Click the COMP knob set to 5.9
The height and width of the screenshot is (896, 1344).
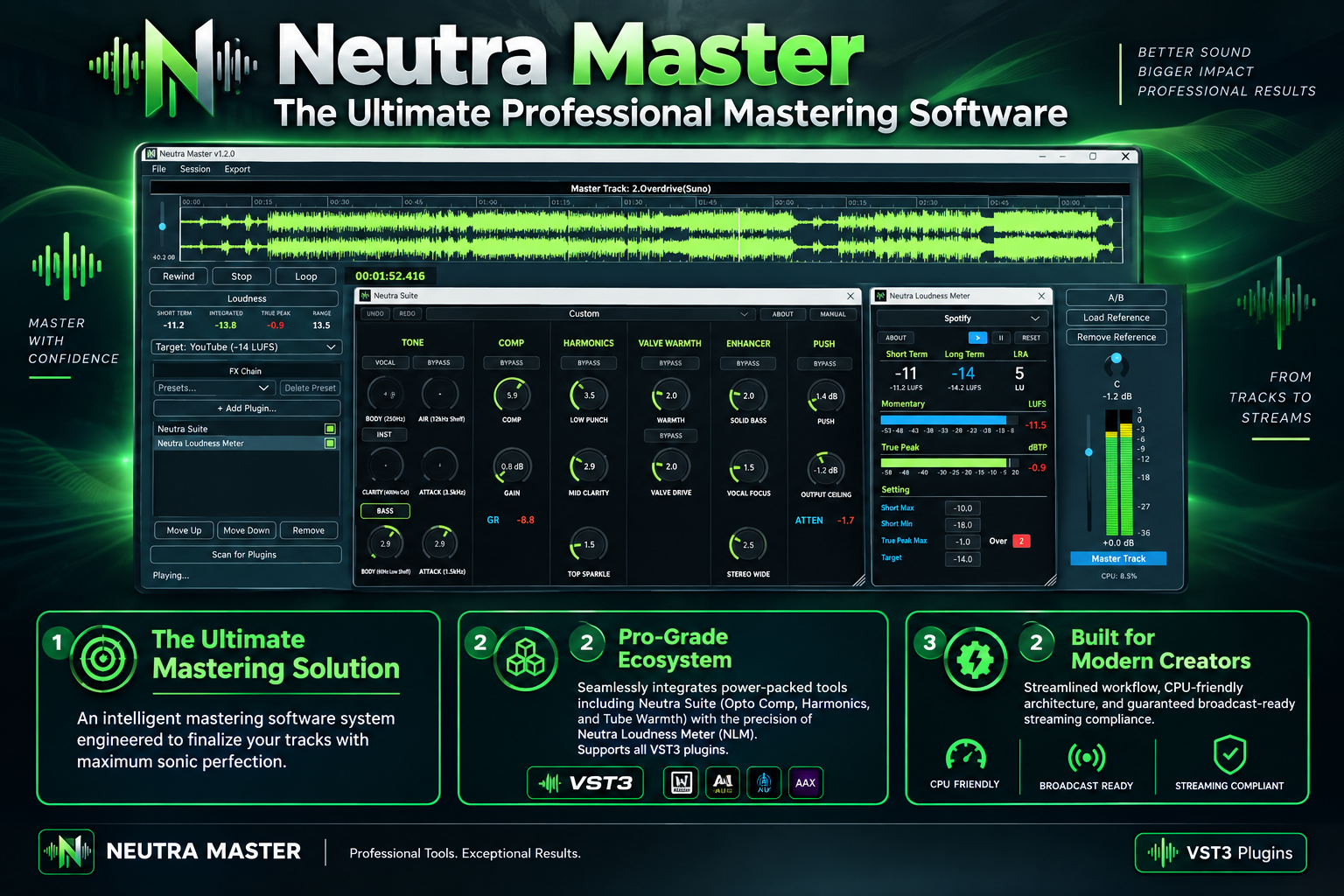point(512,395)
